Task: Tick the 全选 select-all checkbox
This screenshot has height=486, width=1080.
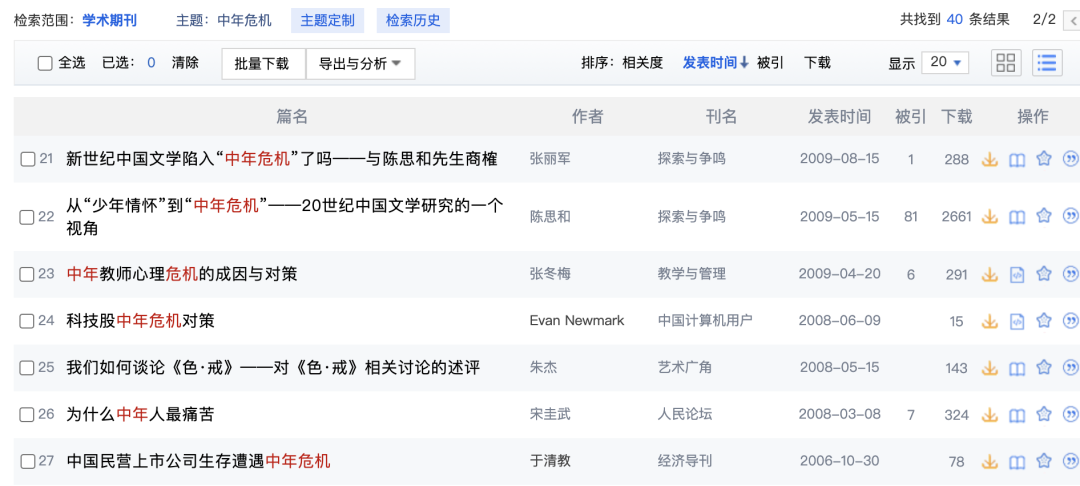Action: pos(45,63)
